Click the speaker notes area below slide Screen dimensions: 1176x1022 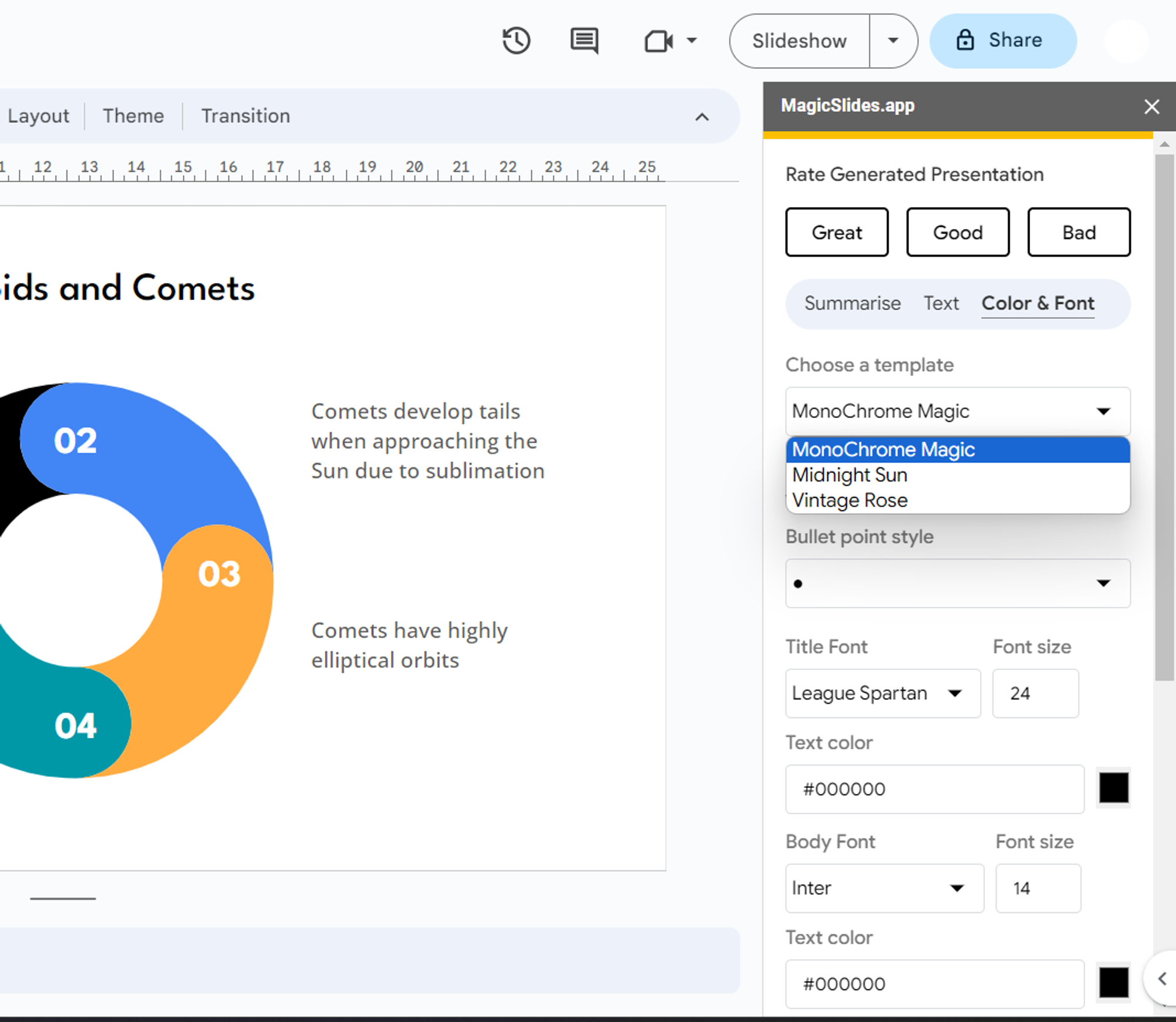(369, 960)
